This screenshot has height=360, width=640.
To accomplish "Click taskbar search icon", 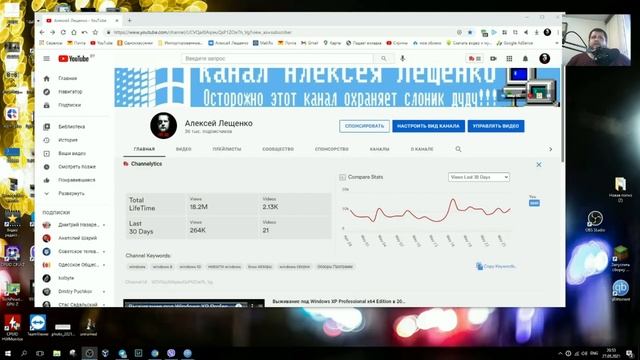I will [24, 353].
